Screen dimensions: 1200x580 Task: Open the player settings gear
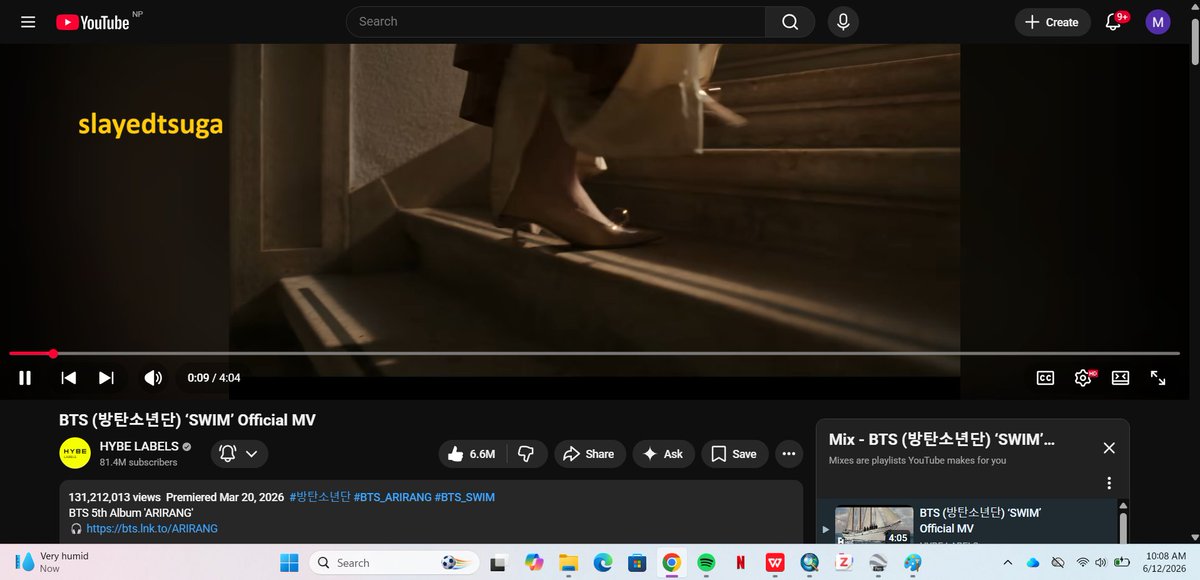click(1083, 377)
